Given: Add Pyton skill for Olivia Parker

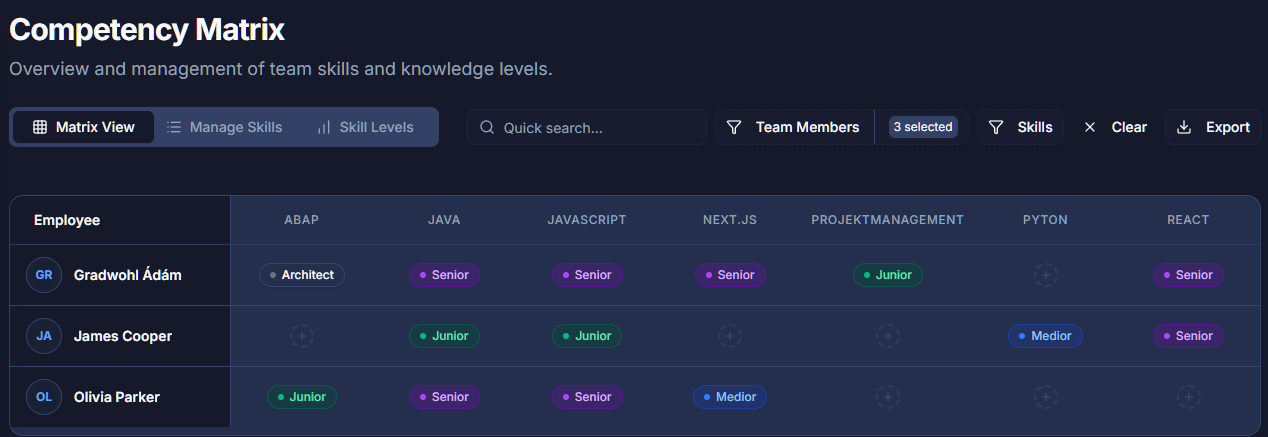Looking at the screenshot, I should pos(1046,397).
